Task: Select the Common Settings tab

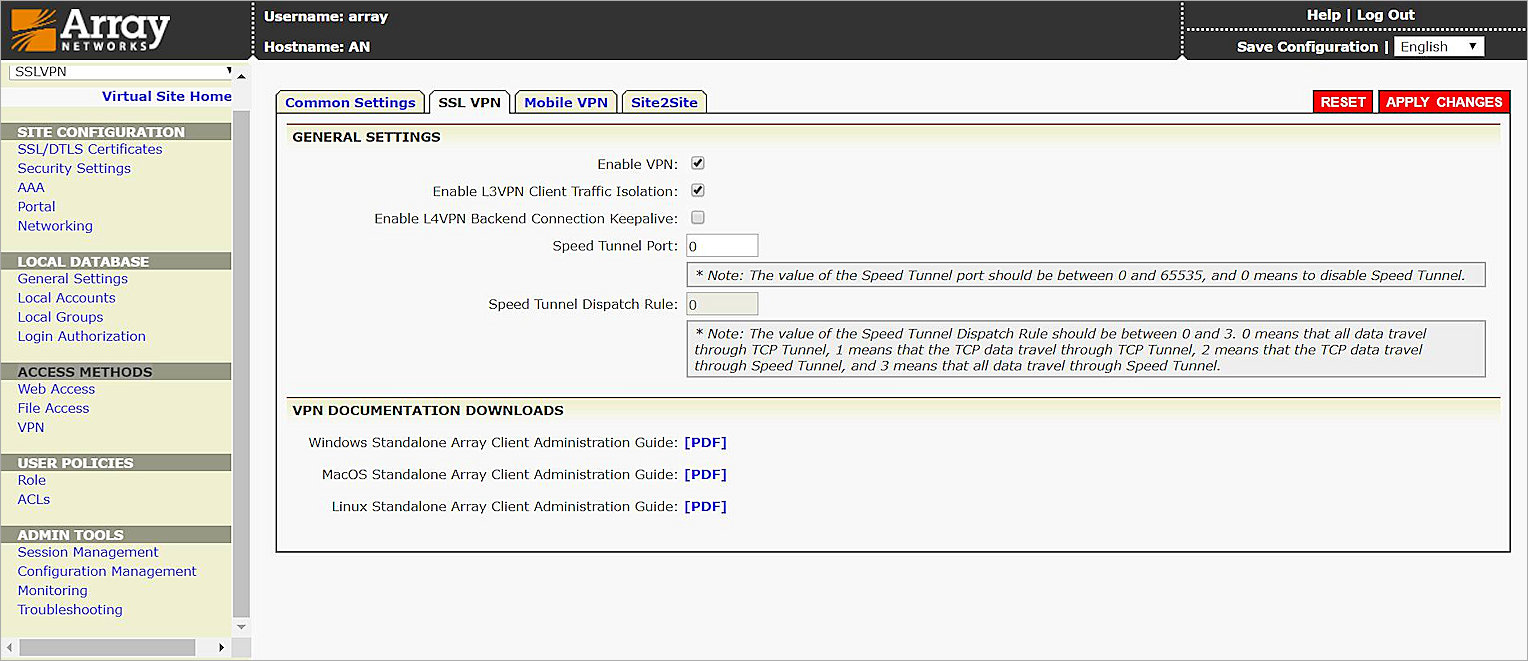Action: [350, 101]
